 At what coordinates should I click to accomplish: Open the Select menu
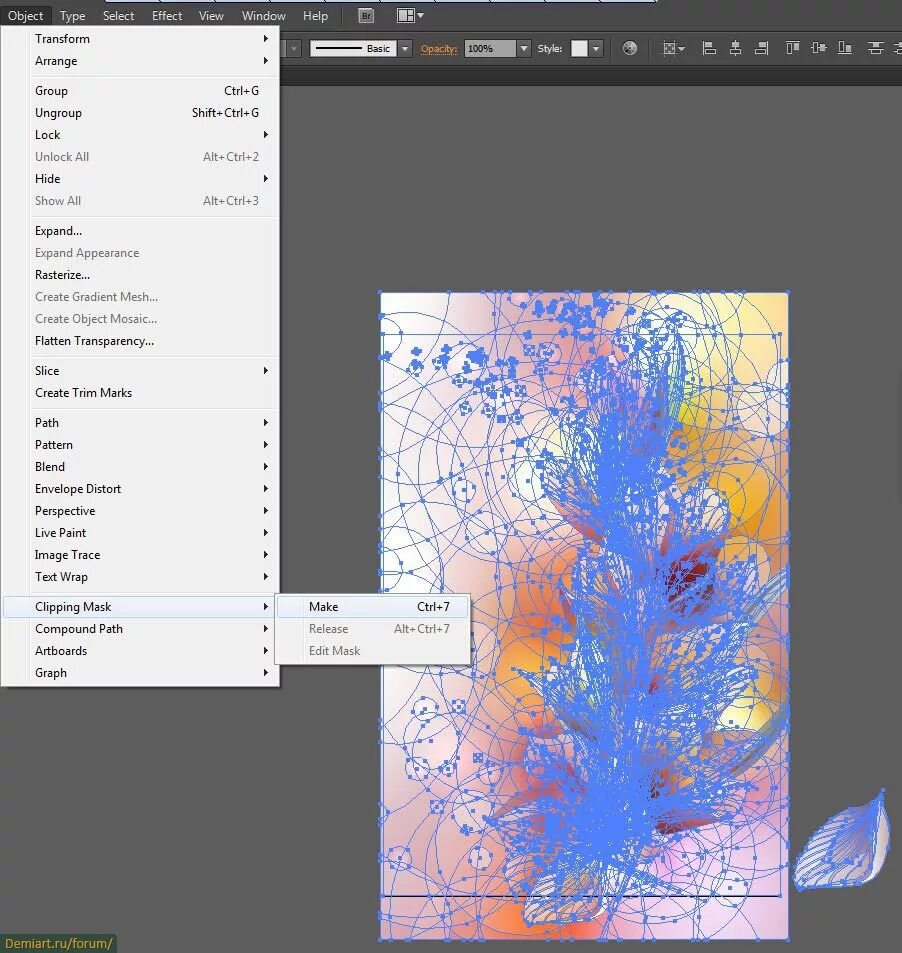click(x=119, y=16)
